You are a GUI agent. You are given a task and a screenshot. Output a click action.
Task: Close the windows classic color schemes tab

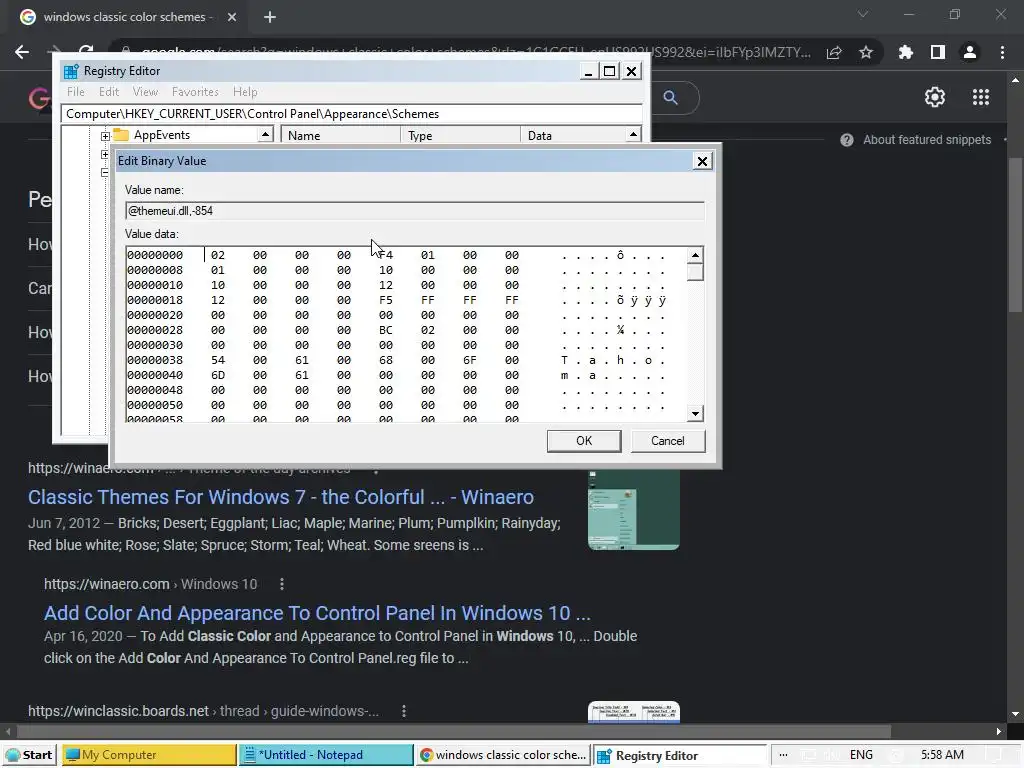coord(232,18)
